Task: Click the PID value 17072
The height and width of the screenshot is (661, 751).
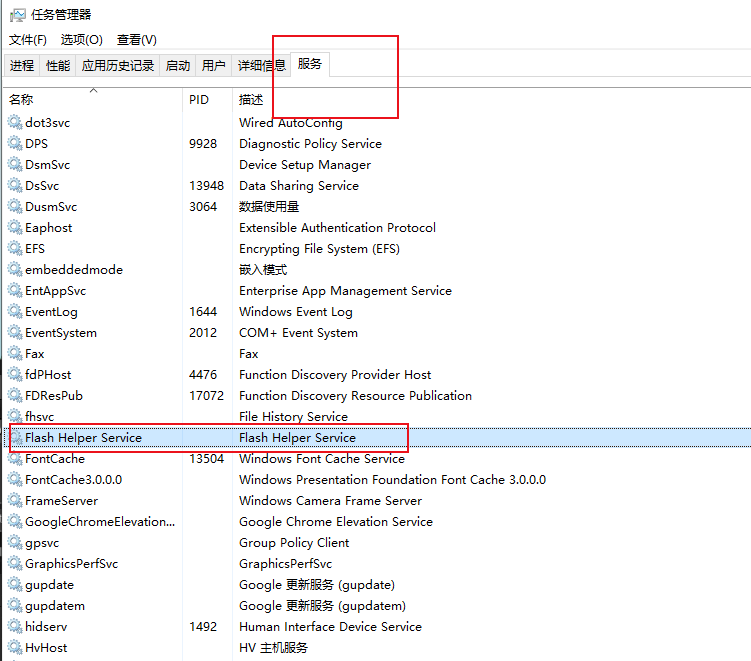Action: pyautogui.click(x=206, y=396)
